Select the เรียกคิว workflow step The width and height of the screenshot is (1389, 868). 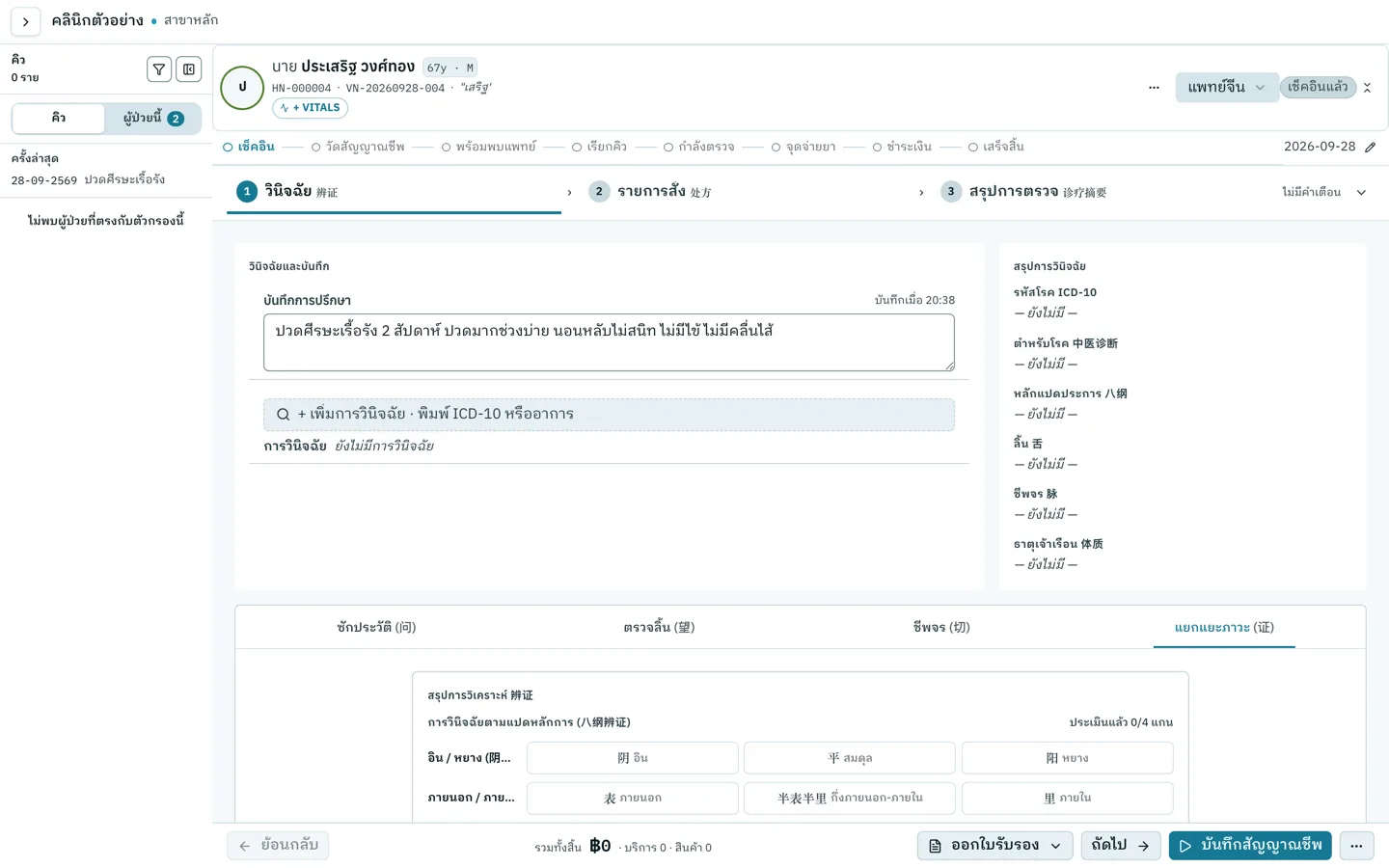pos(599,147)
